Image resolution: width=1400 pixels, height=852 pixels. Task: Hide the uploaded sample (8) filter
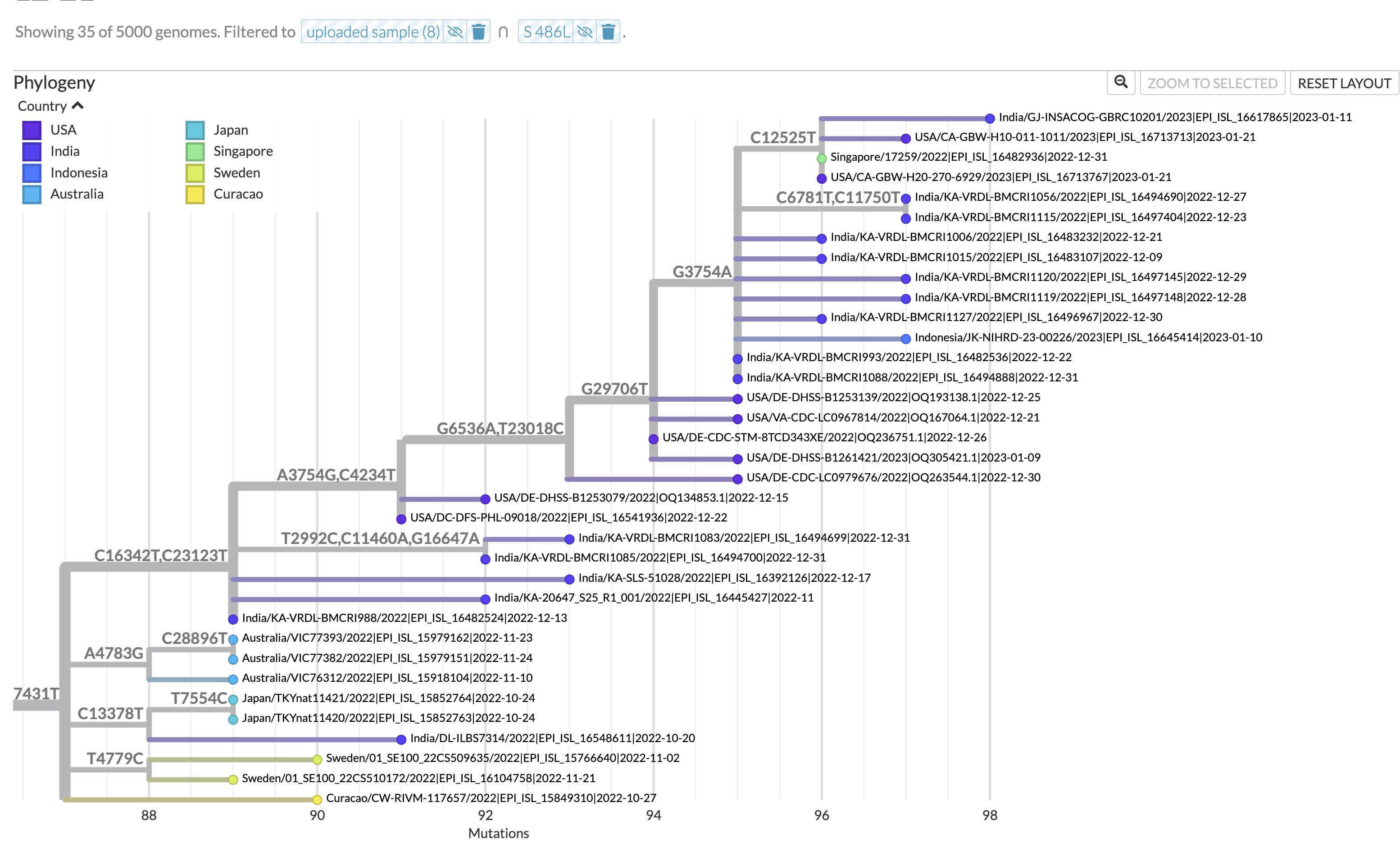(x=454, y=32)
